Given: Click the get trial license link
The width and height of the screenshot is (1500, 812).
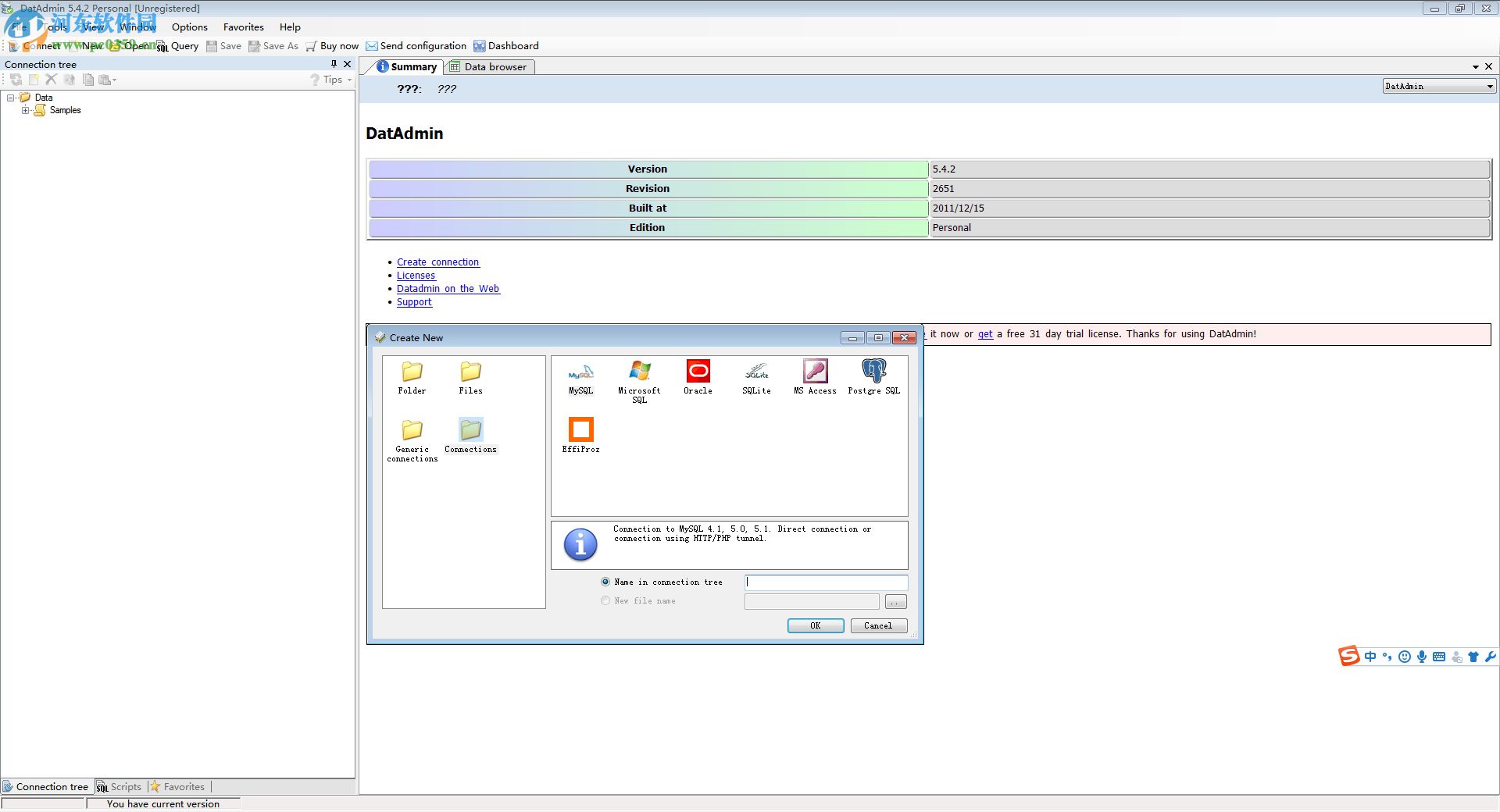Looking at the screenshot, I should tap(985, 334).
